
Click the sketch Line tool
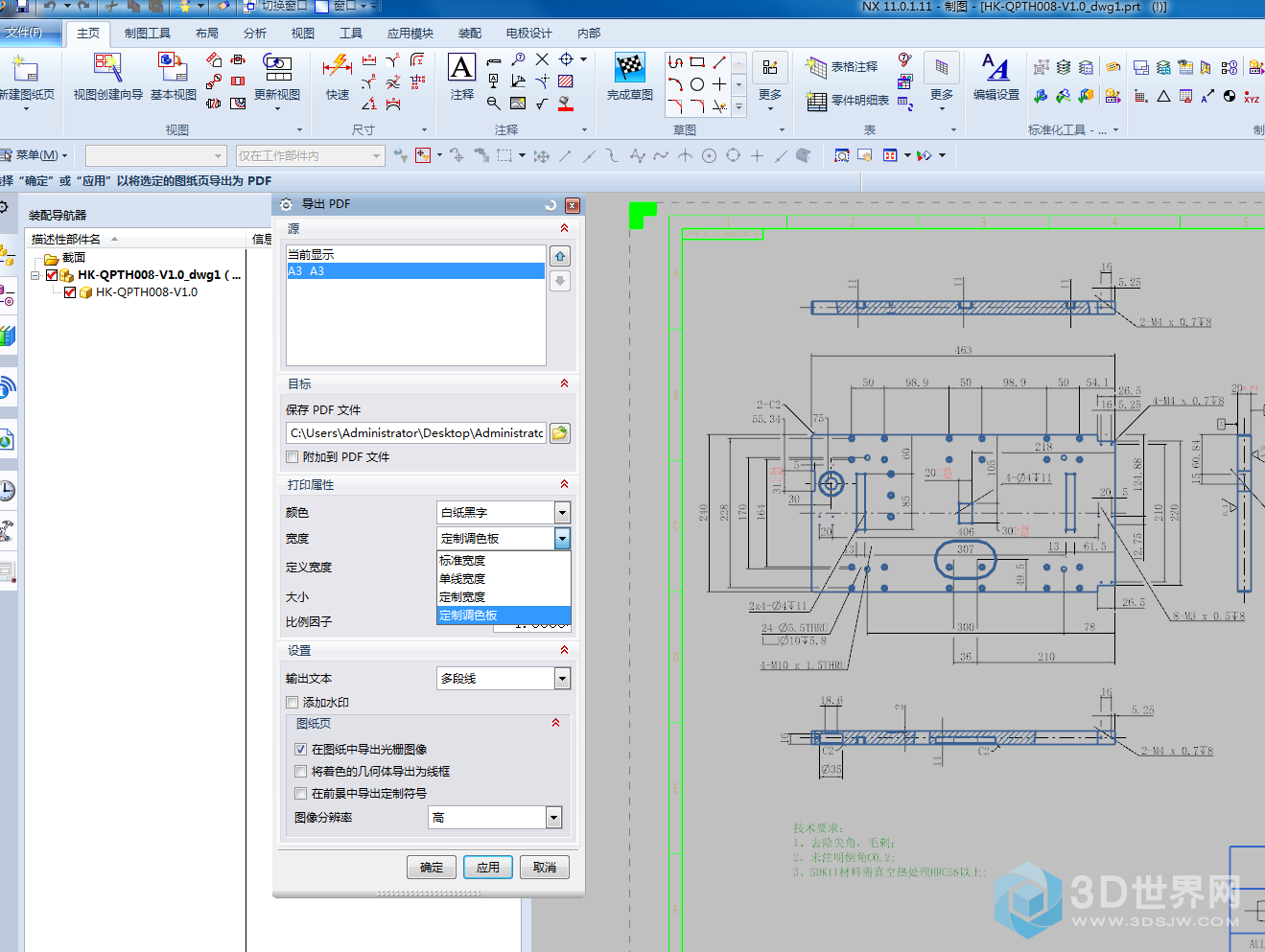(719, 61)
